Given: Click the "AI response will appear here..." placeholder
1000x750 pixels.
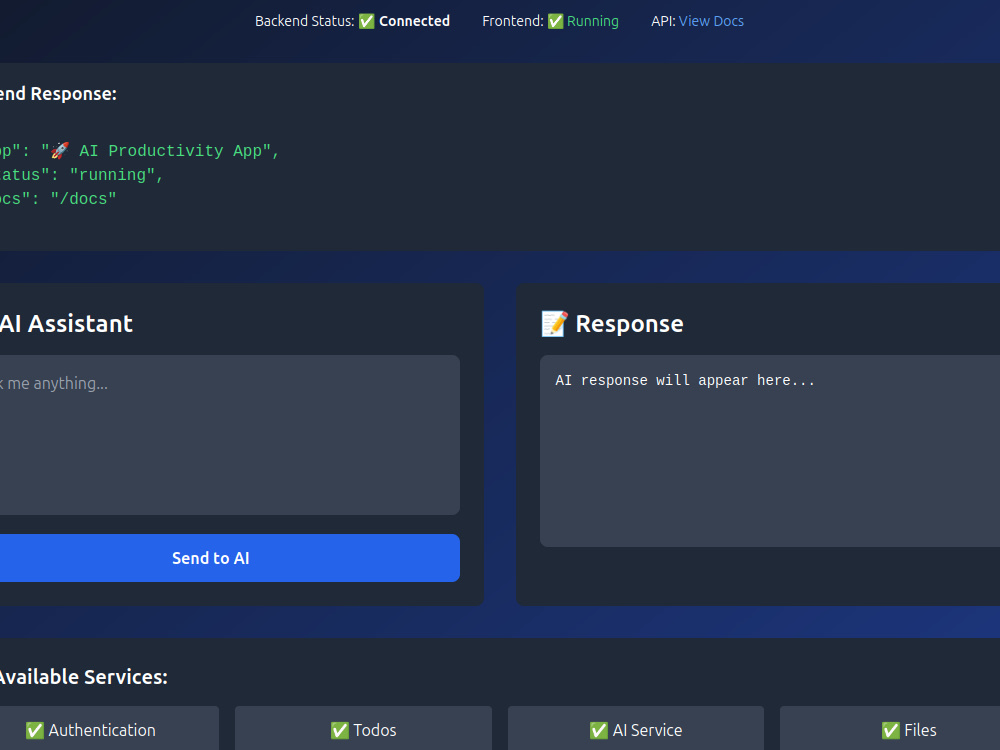Looking at the screenshot, I should [685, 380].
